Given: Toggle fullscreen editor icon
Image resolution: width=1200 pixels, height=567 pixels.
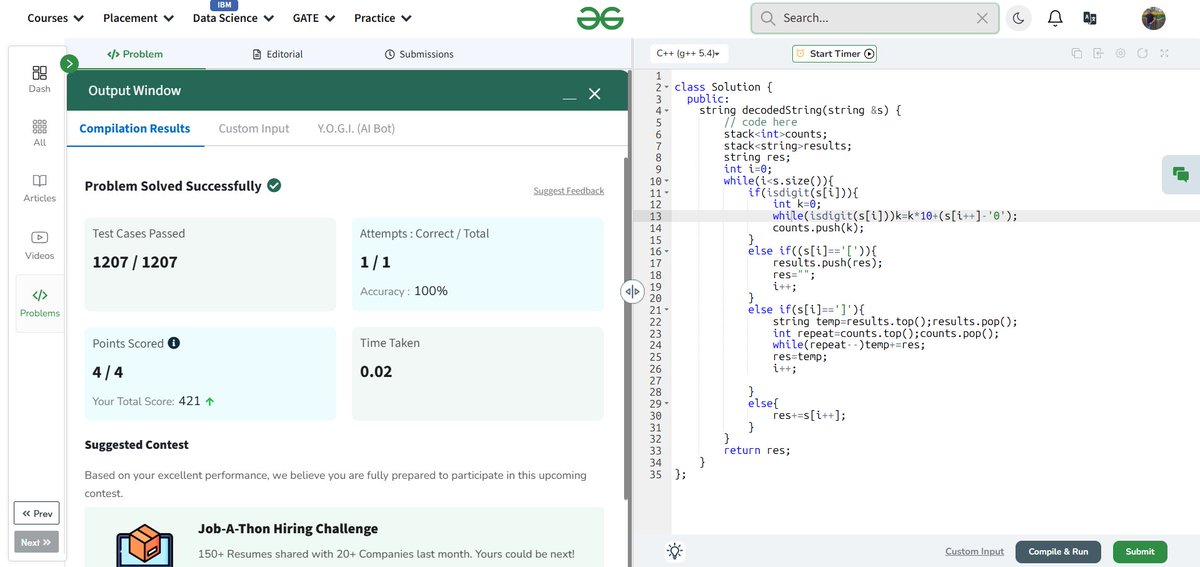Looking at the screenshot, I should pyautogui.click(x=1164, y=54).
